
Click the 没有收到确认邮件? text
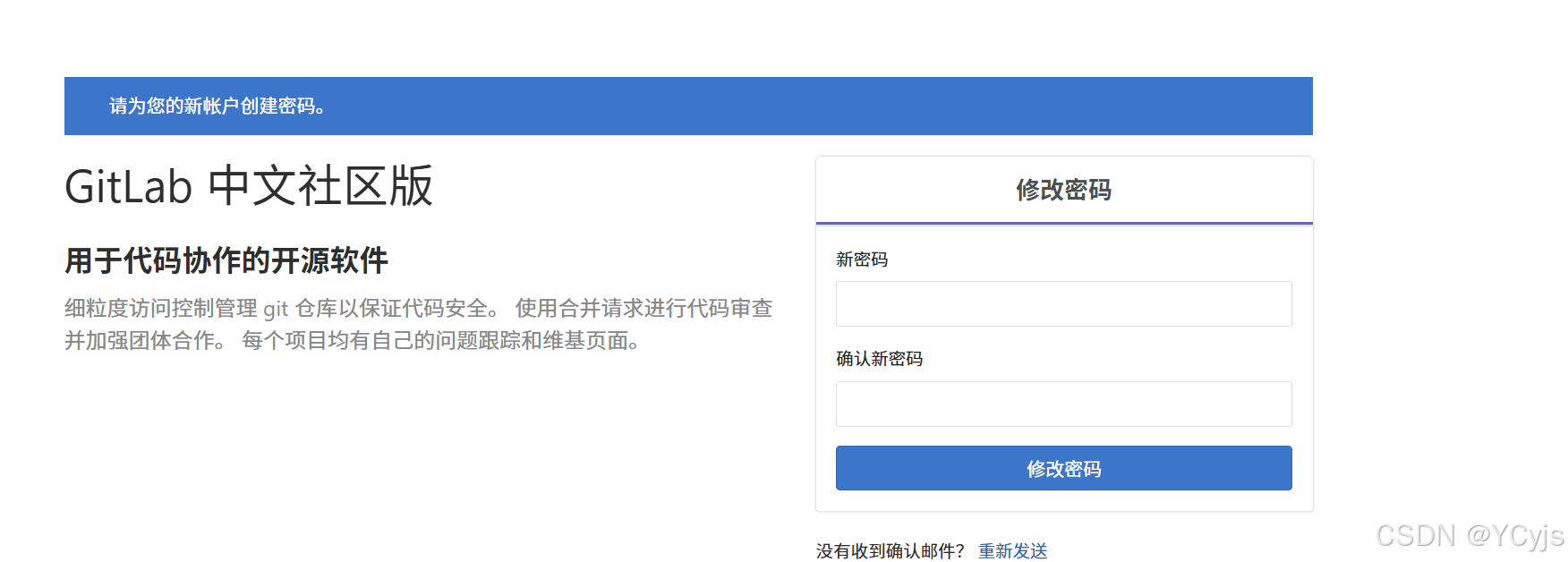(x=890, y=550)
